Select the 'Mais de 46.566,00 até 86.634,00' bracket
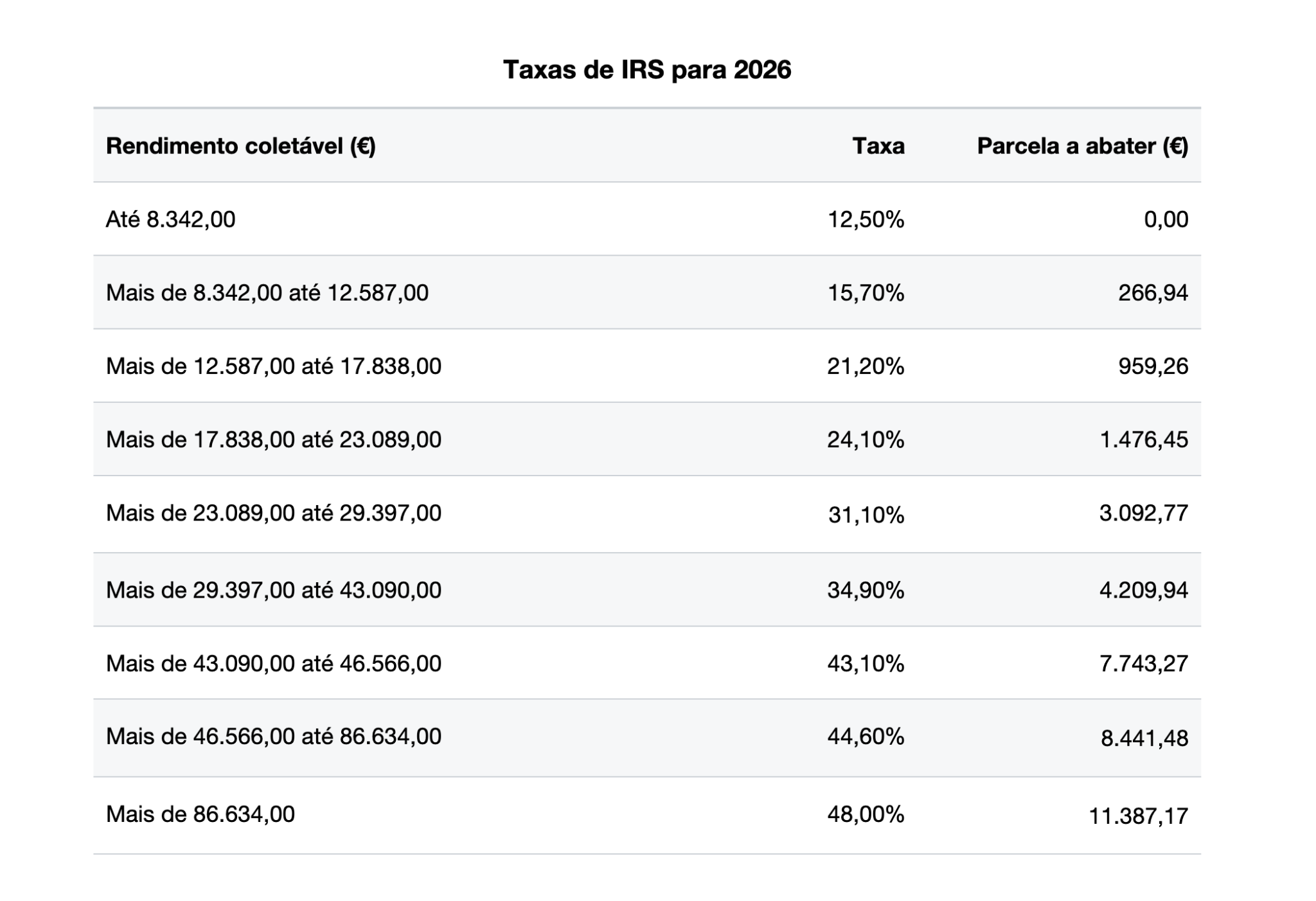Viewport: 1316px width, 901px height. coord(273,736)
